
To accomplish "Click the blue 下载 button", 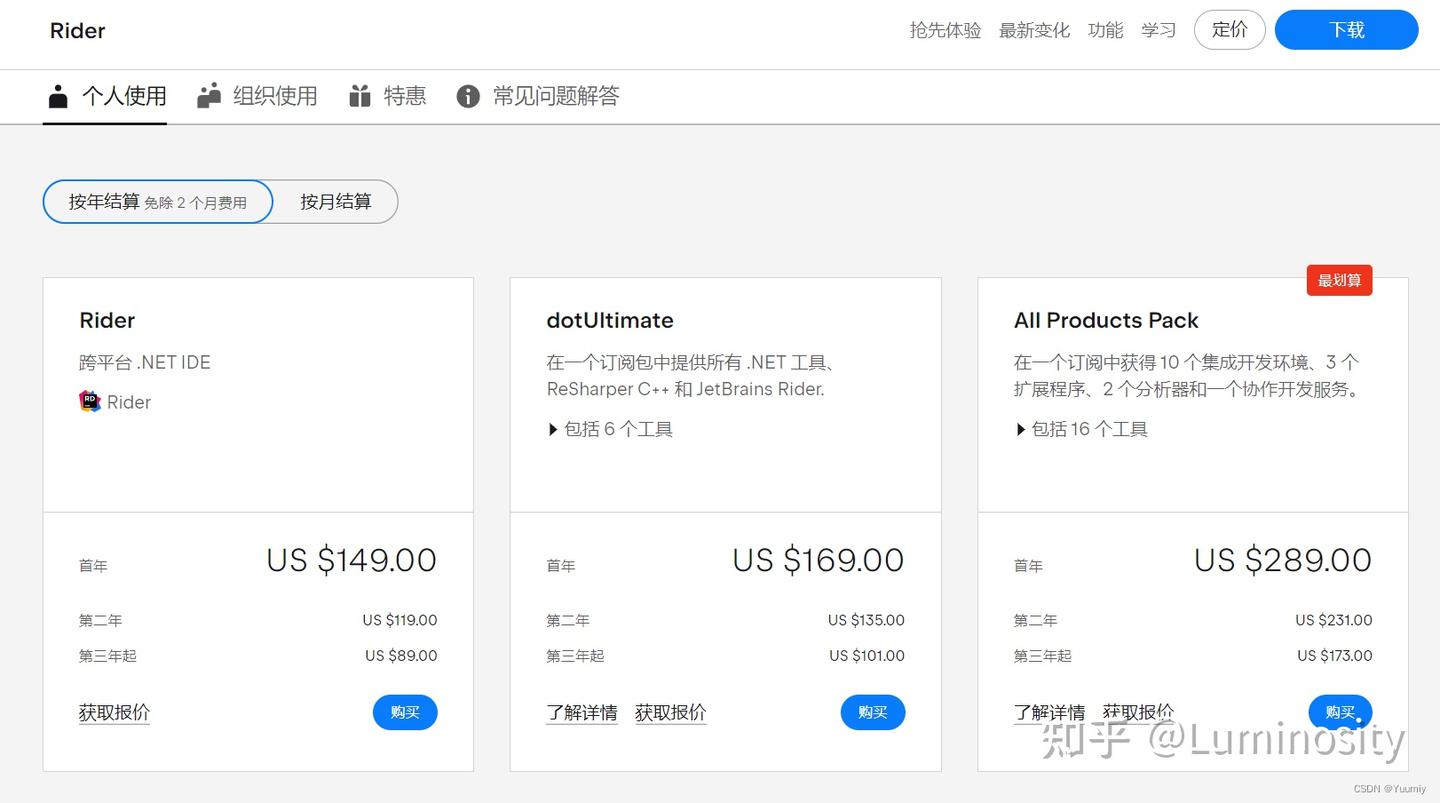I will [x=1346, y=30].
